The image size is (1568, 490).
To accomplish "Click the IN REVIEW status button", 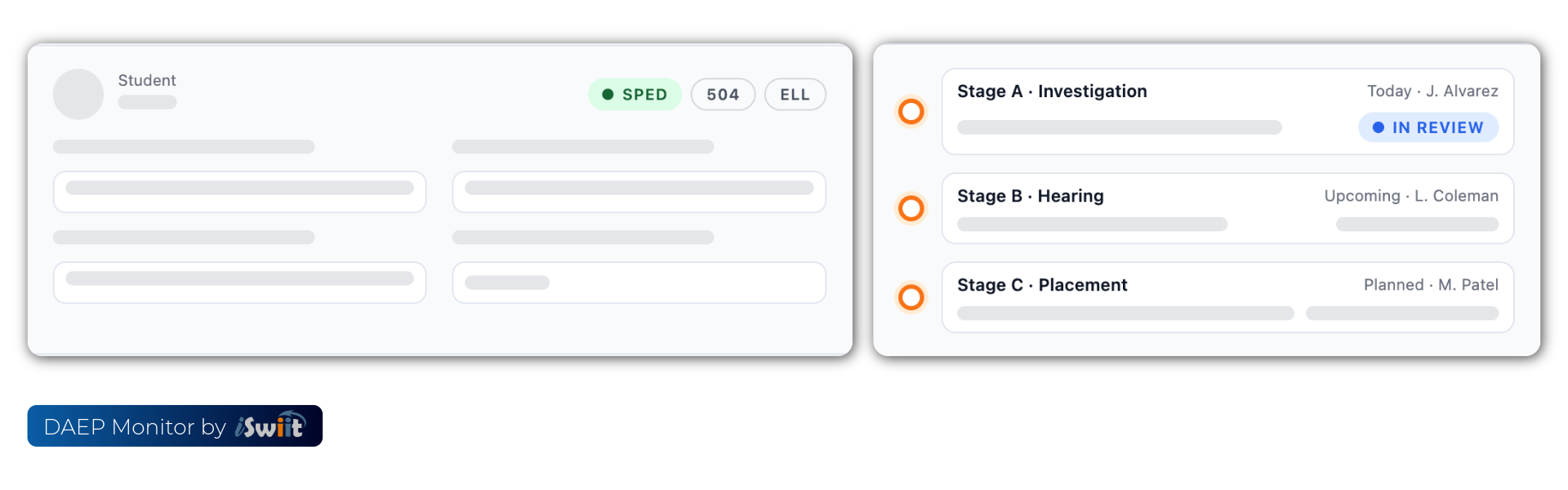I will click(x=1428, y=127).
